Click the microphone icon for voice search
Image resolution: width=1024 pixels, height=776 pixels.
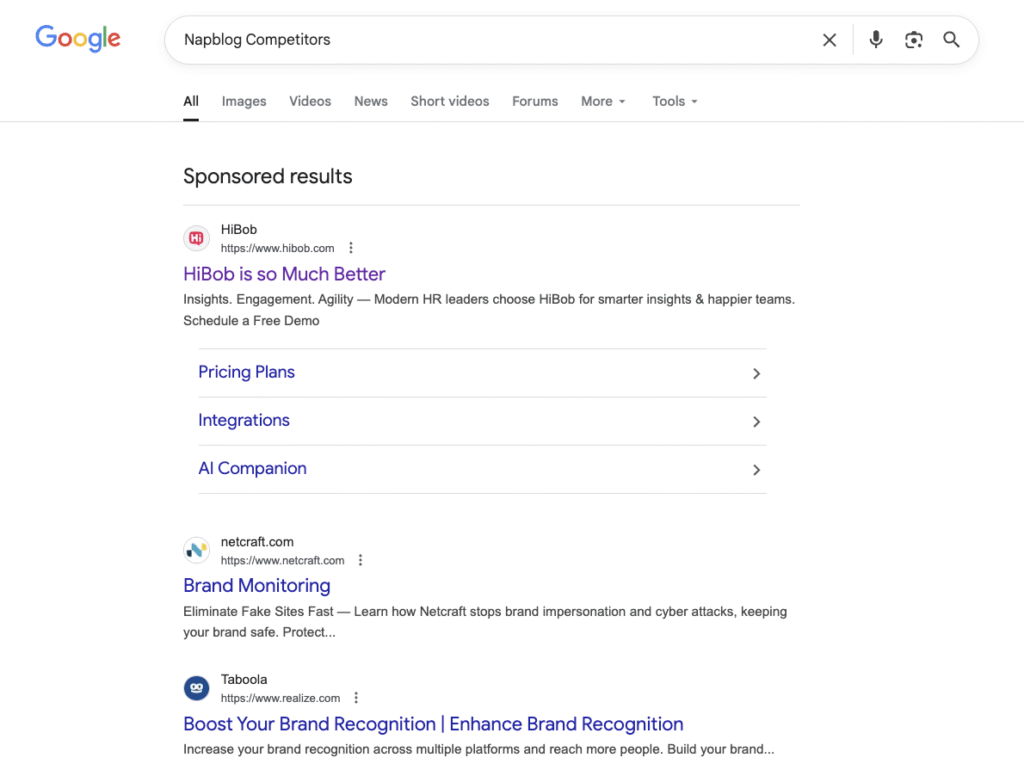(875, 40)
